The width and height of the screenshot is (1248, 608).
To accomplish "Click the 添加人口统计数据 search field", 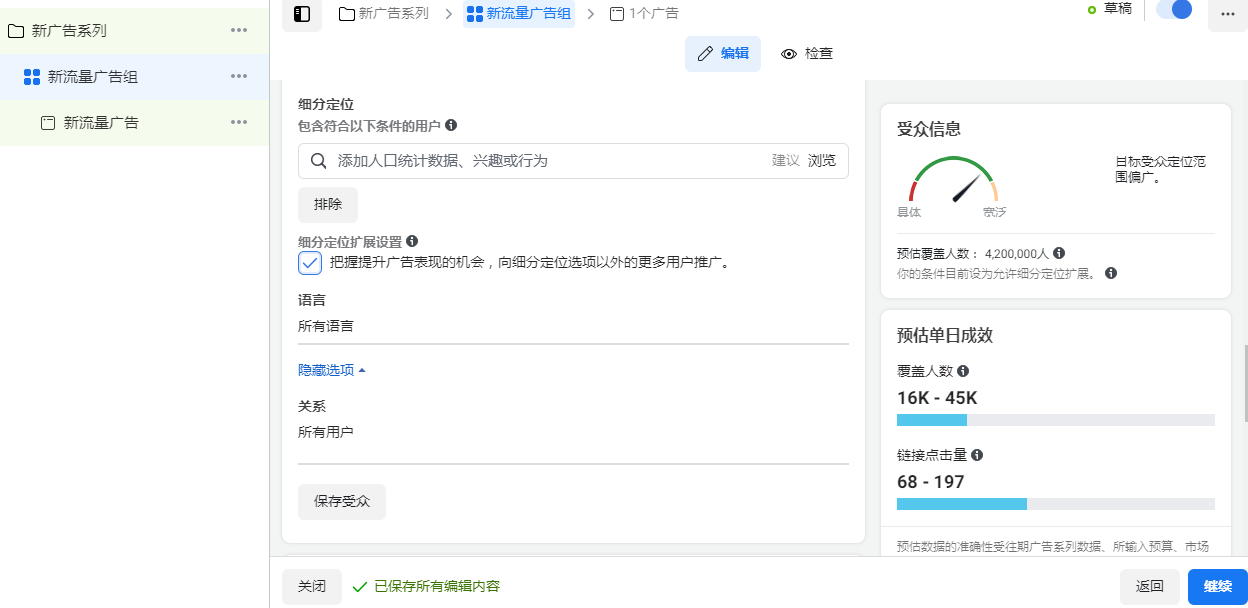I will 550,161.
